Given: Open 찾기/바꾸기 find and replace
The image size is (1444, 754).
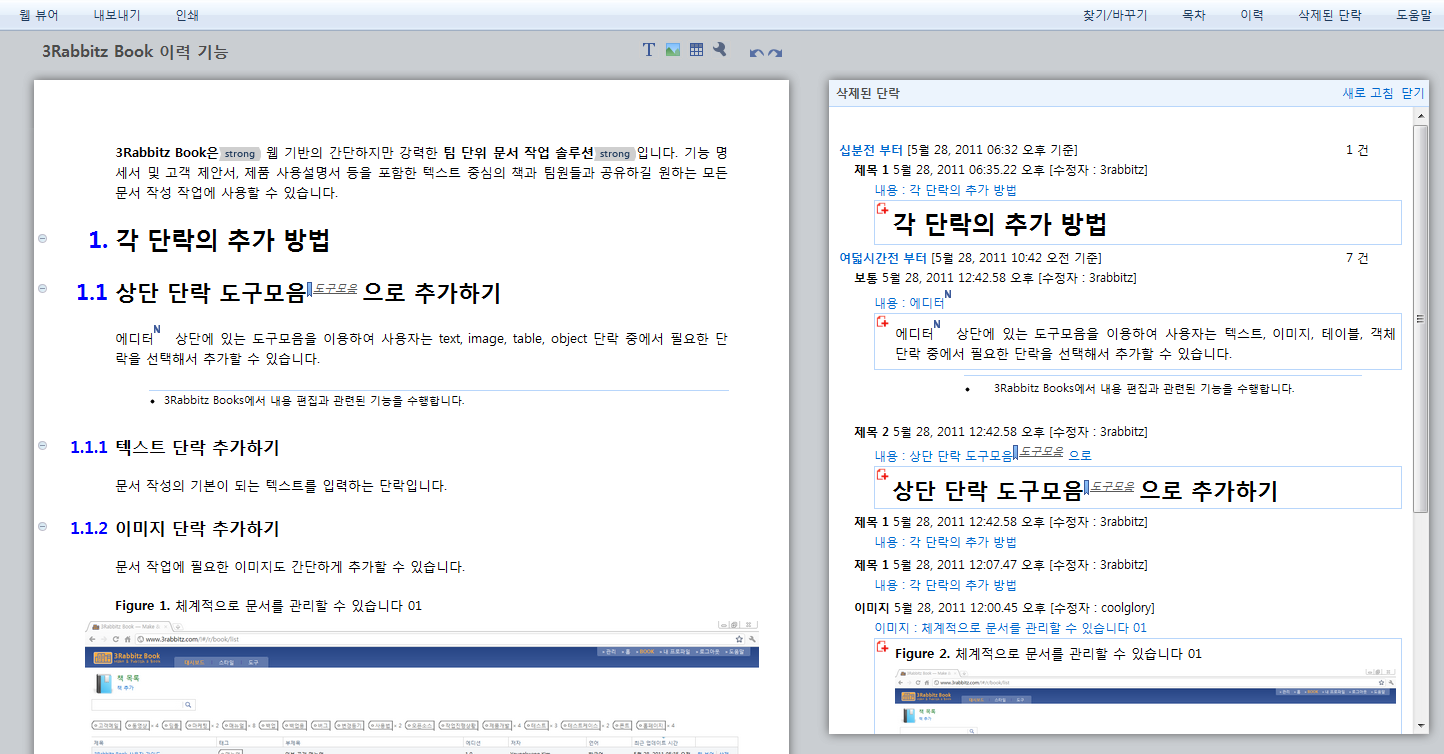Looking at the screenshot, I should 1115,15.
